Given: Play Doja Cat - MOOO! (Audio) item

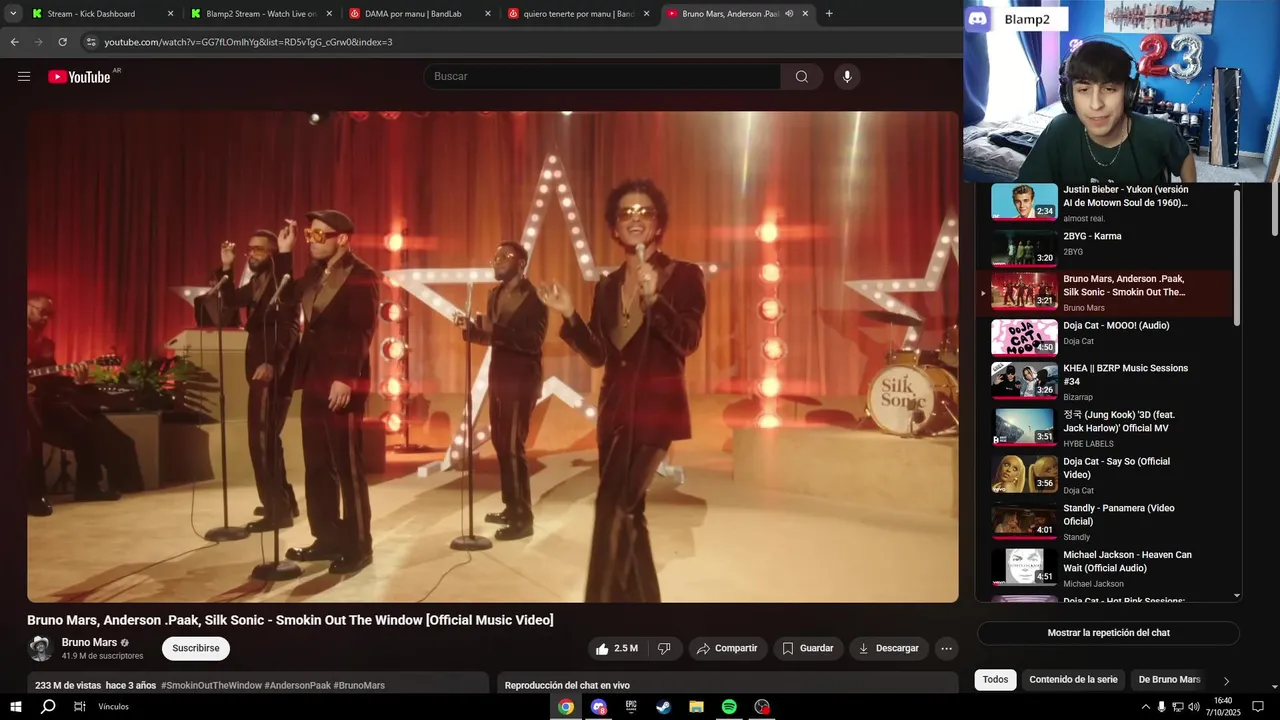Looking at the screenshot, I should point(1104,337).
